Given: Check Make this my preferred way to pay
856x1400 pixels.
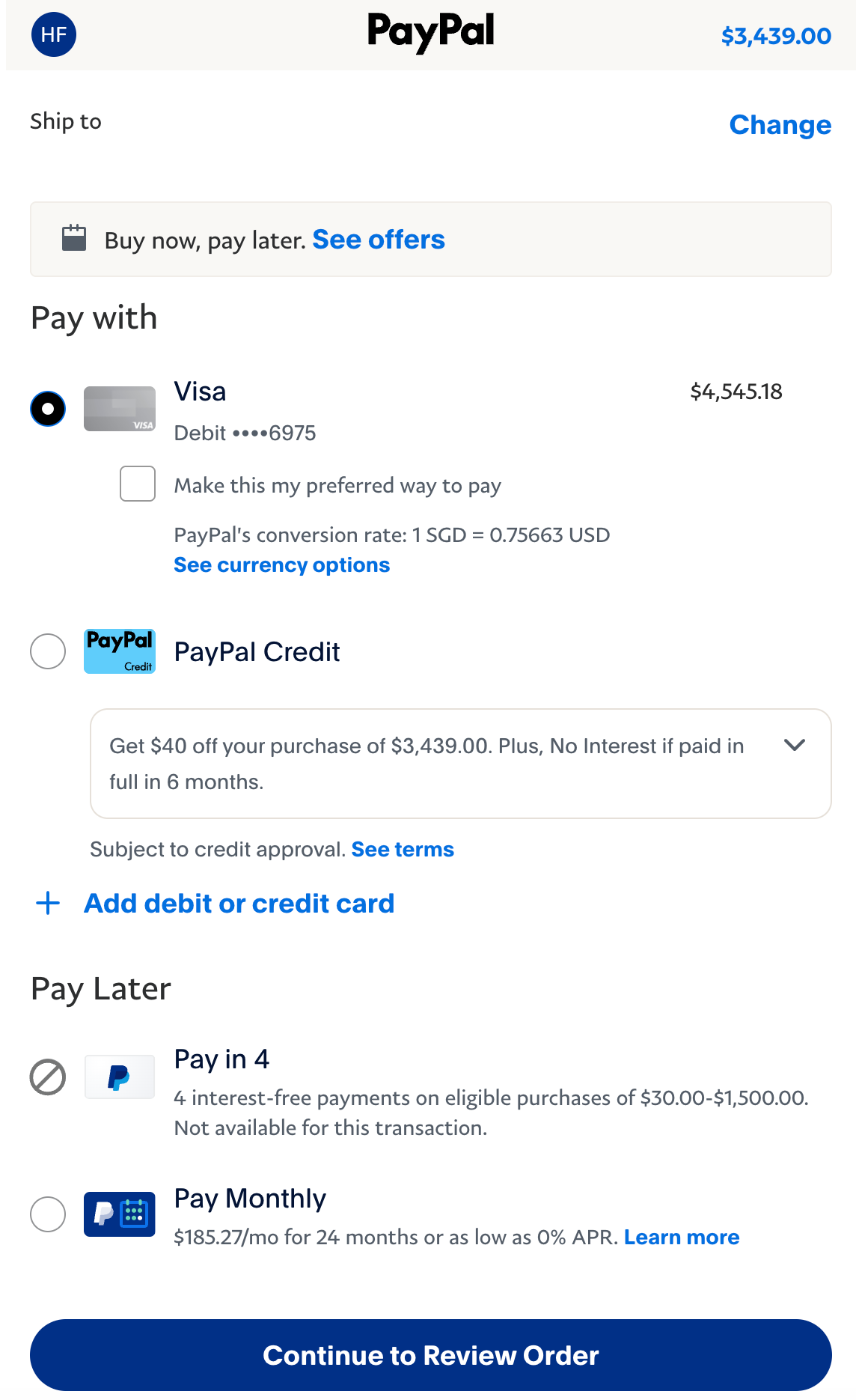Looking at the screenshot, I should [x=137, y=484].
